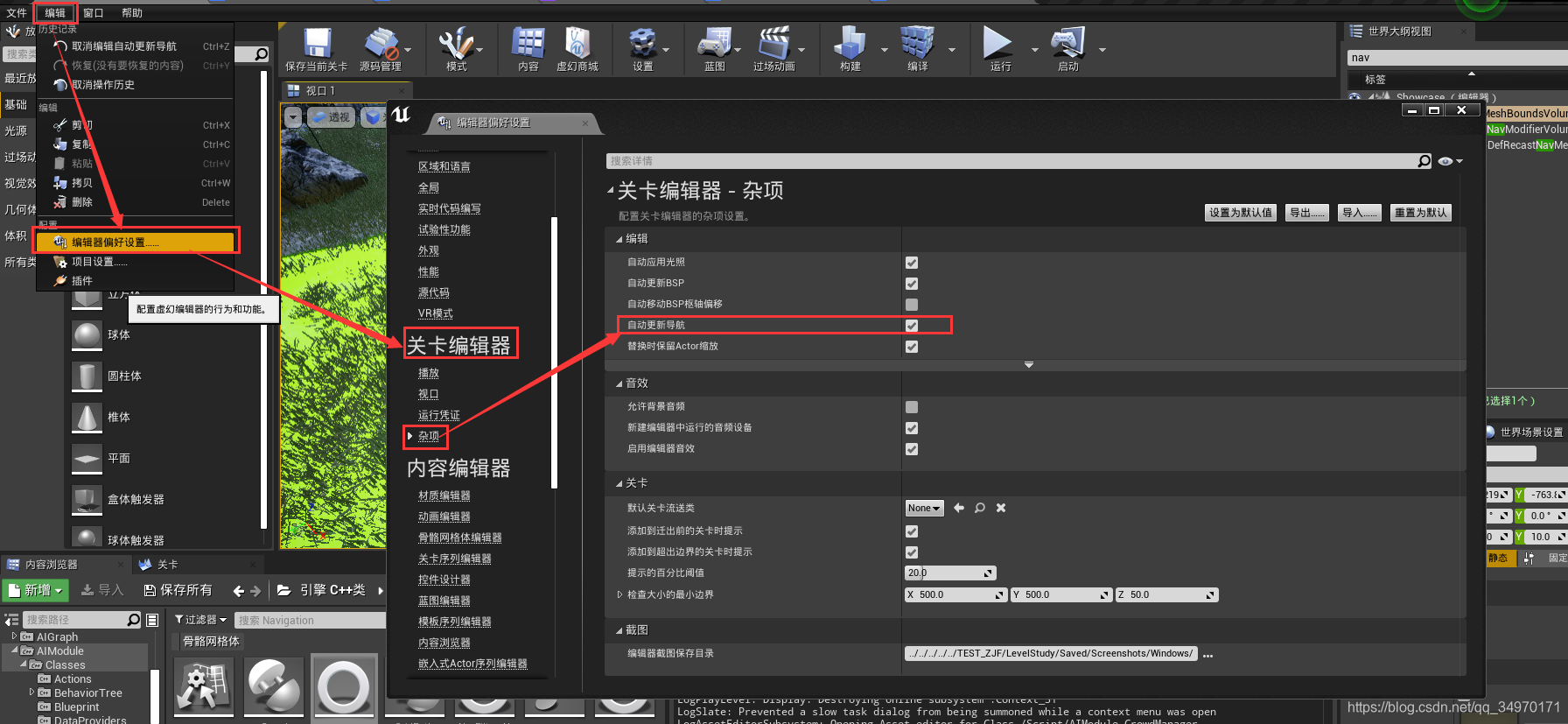Choose 插件 from the edit menu

point(135,281)
